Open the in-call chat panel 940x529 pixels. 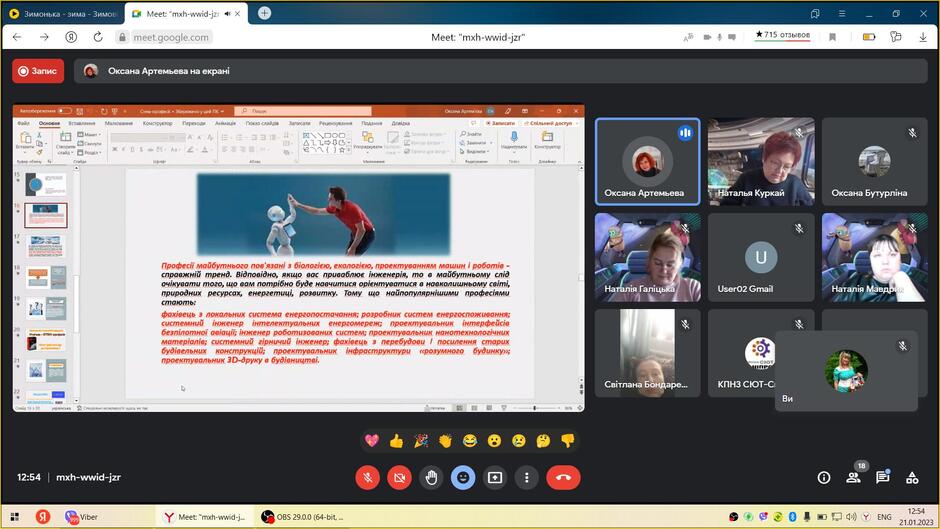point(882,477)
